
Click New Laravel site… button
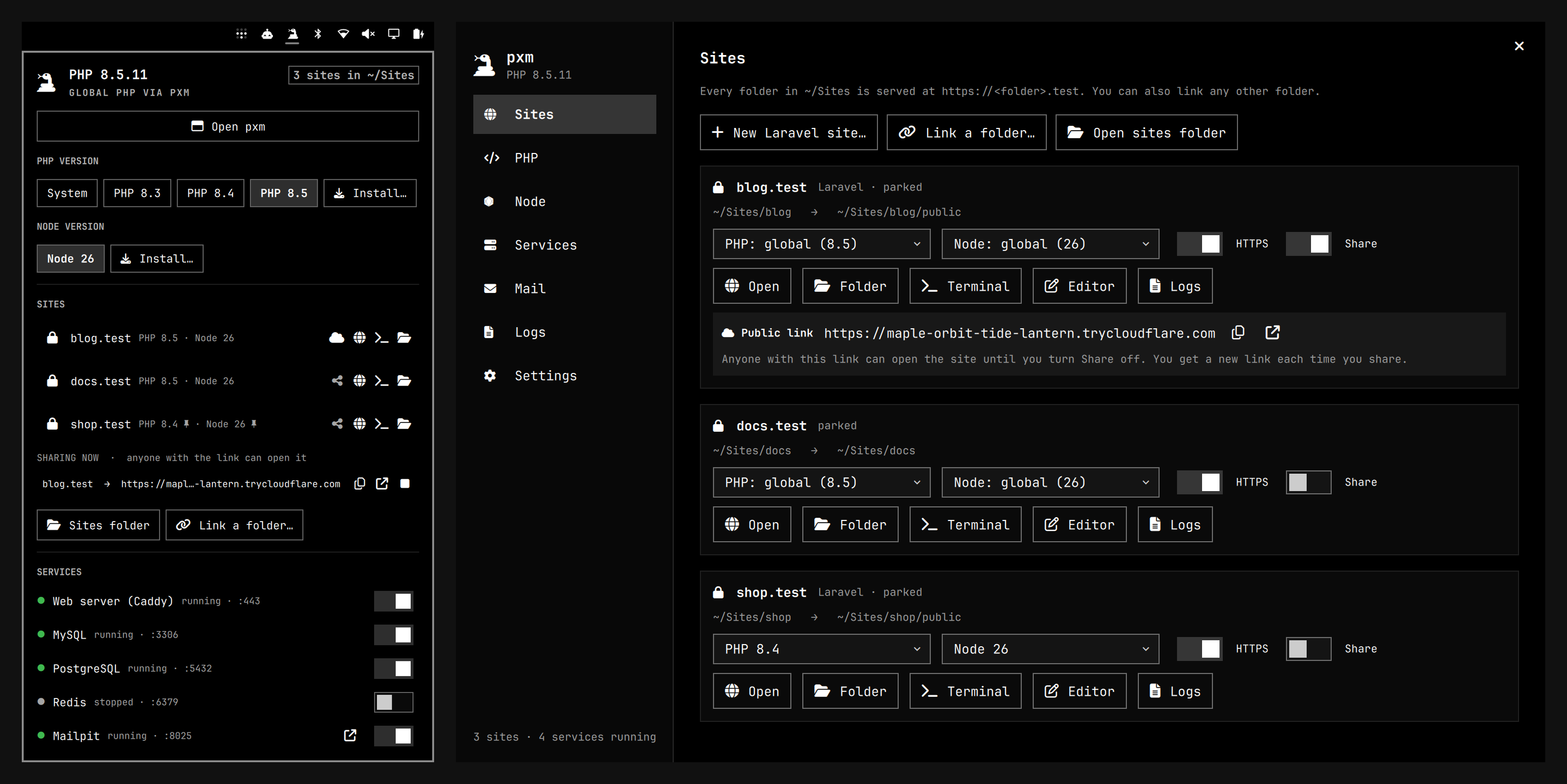(788, 133)
